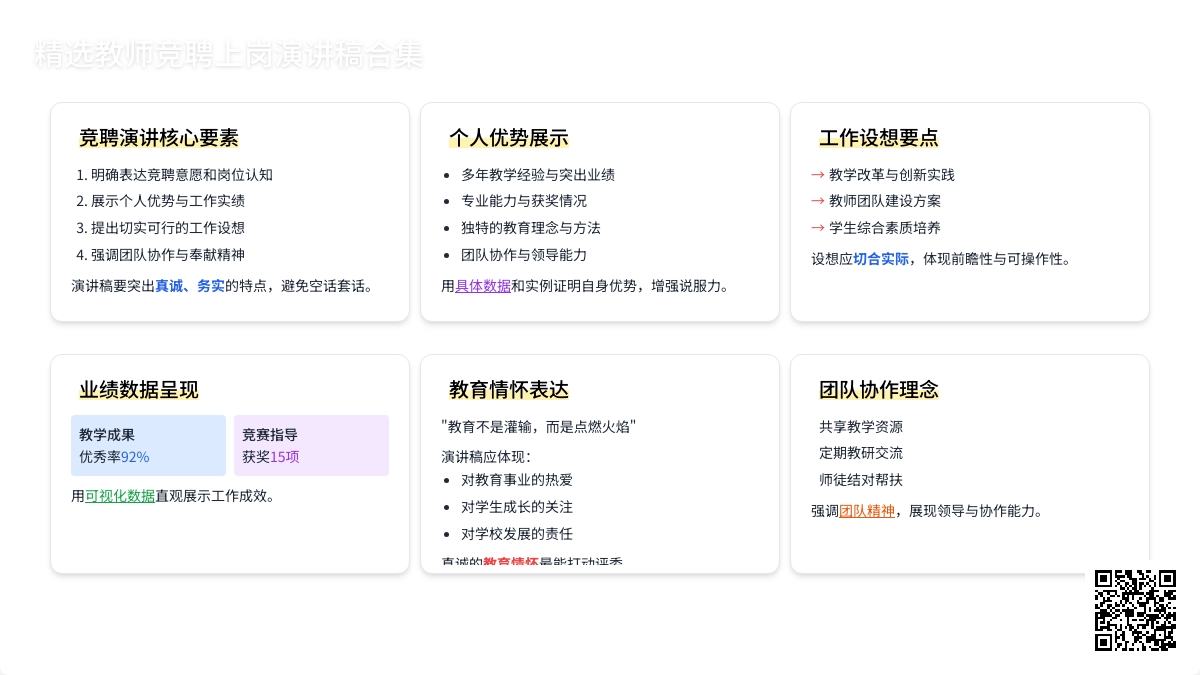The height and width of the screenshot is (675, 1200).
Task: Click text 演讲稿应体现：
Action: coord(486,457)
